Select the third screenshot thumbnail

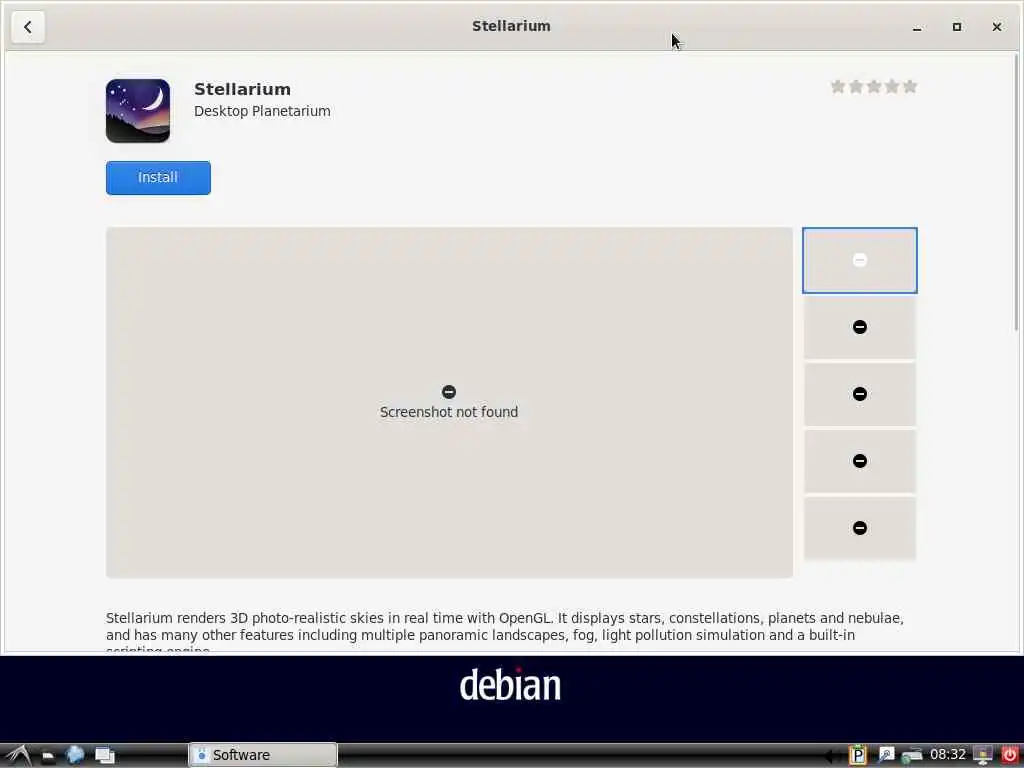pyautogui.click(x=859, y=394)
